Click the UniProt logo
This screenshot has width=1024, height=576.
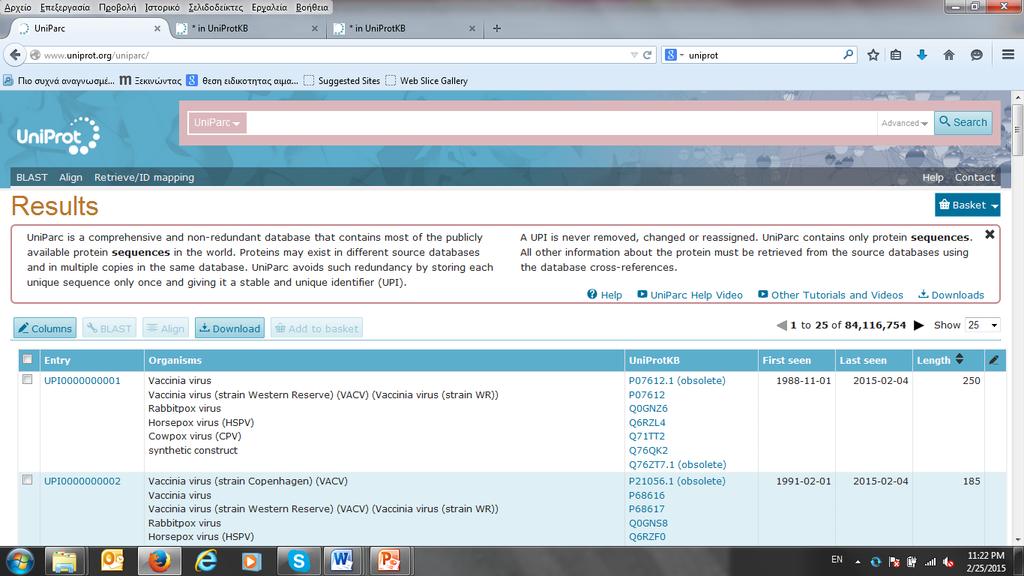(58, 136)
